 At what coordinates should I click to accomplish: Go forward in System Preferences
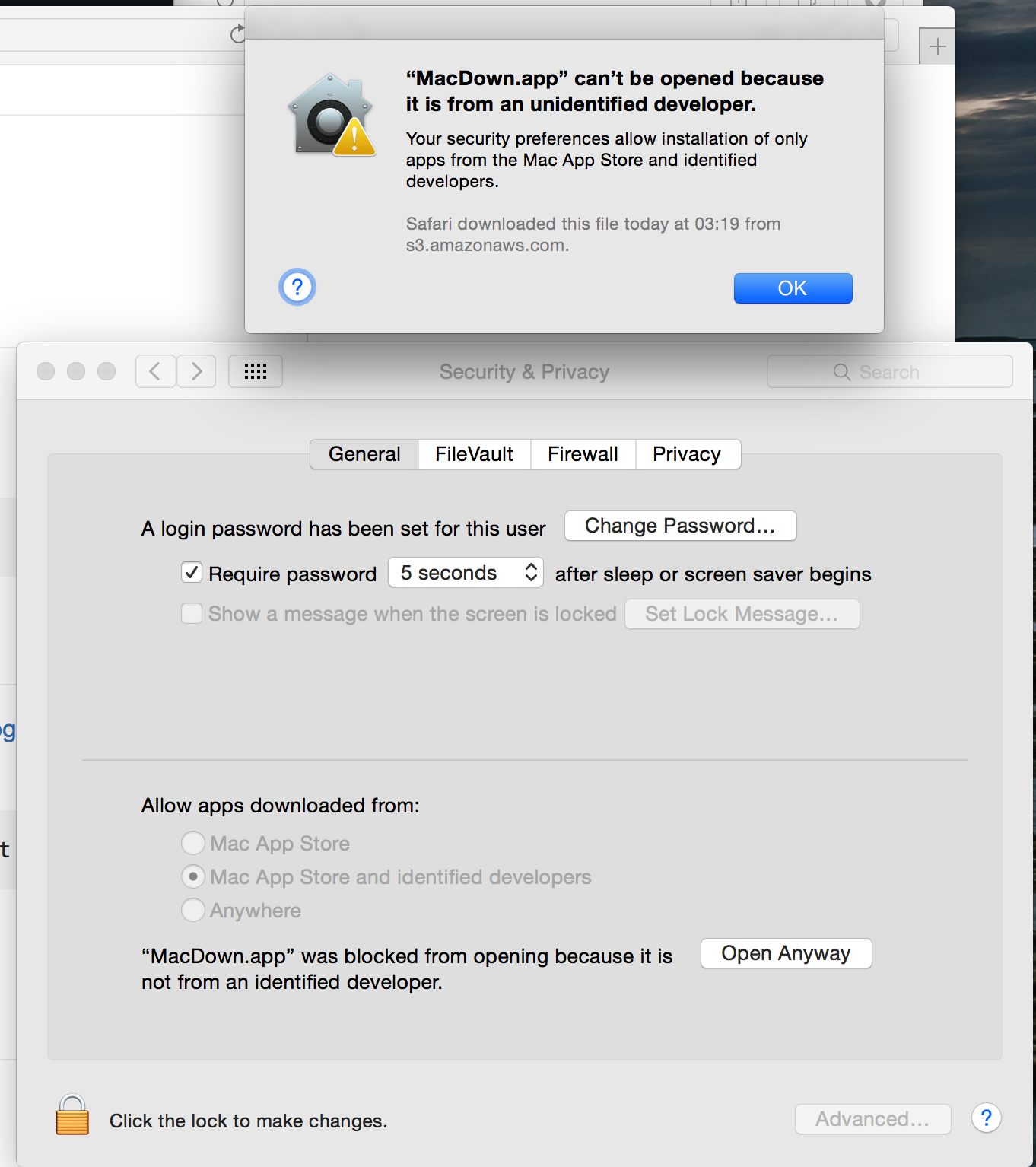click(196, 371)
